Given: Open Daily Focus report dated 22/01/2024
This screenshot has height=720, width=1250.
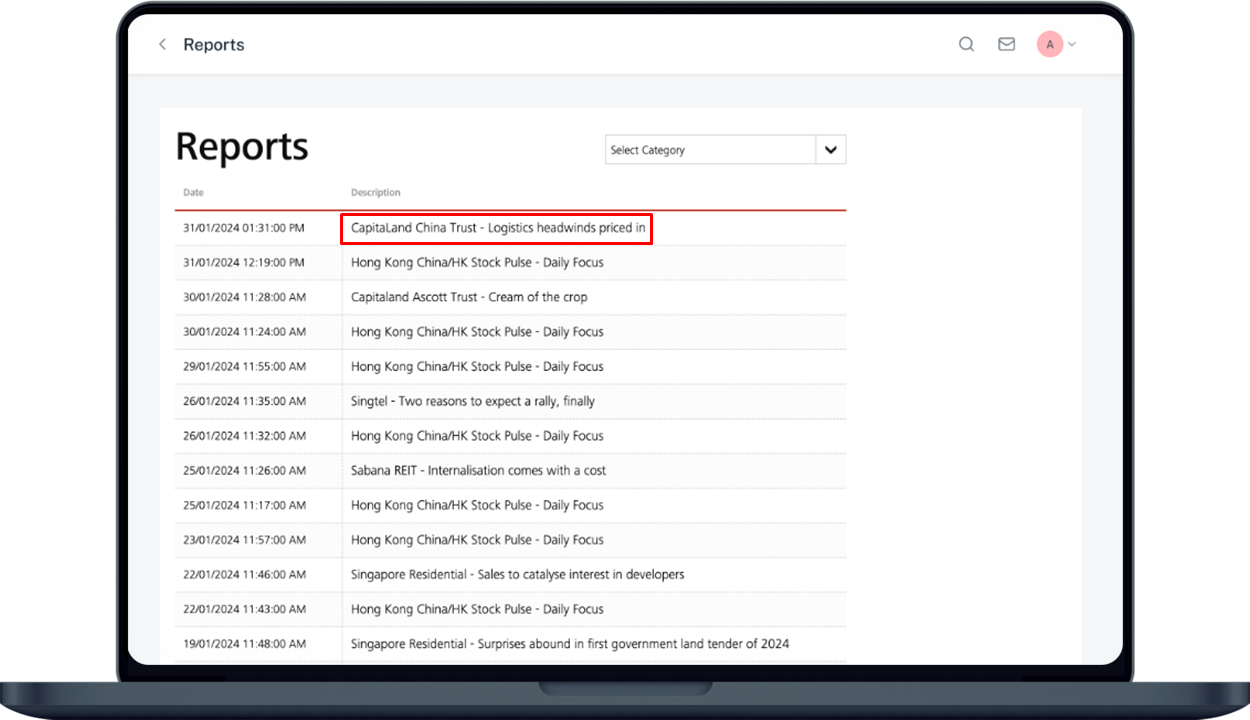Looking at the screenshot, I should [477, 609].
